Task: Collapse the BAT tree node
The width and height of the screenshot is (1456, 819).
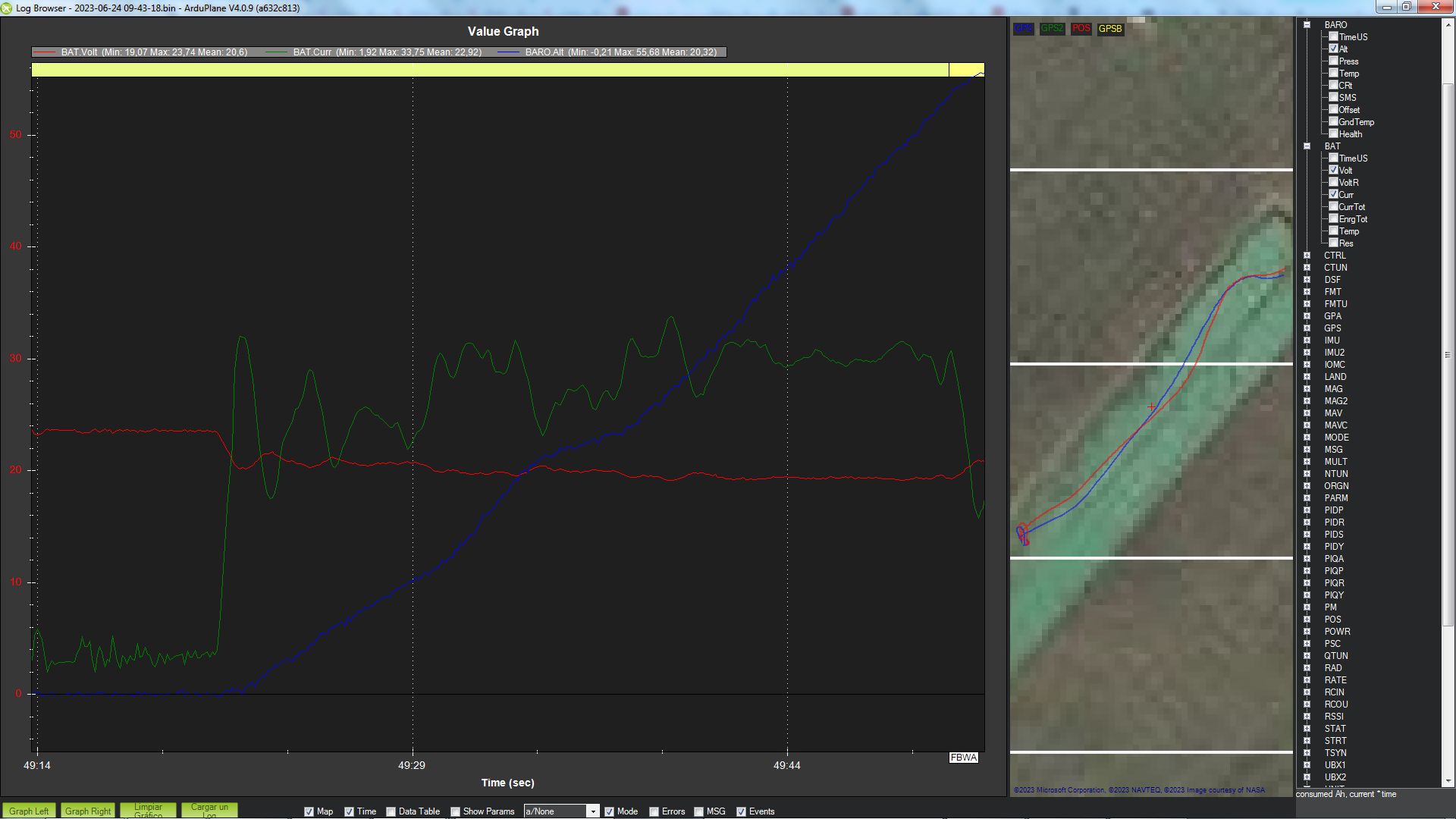Action: tap(1307, 146)
